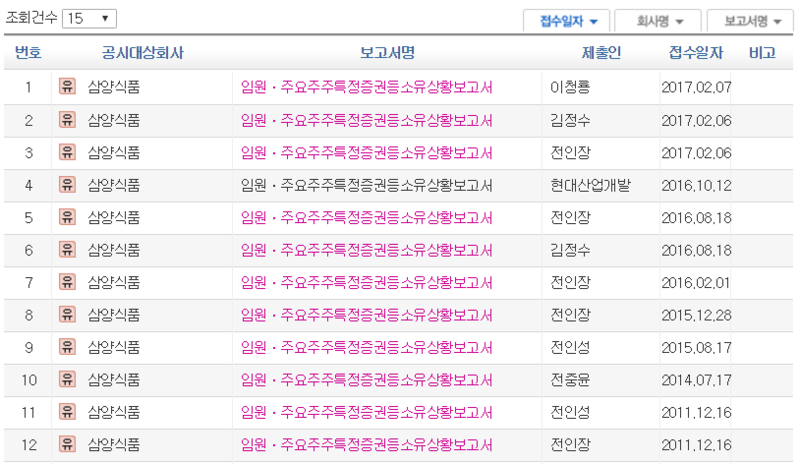Select date 2015.12.28
Image resolution: width=800 pixels, height=464 pixels.
tap(696, 315)
